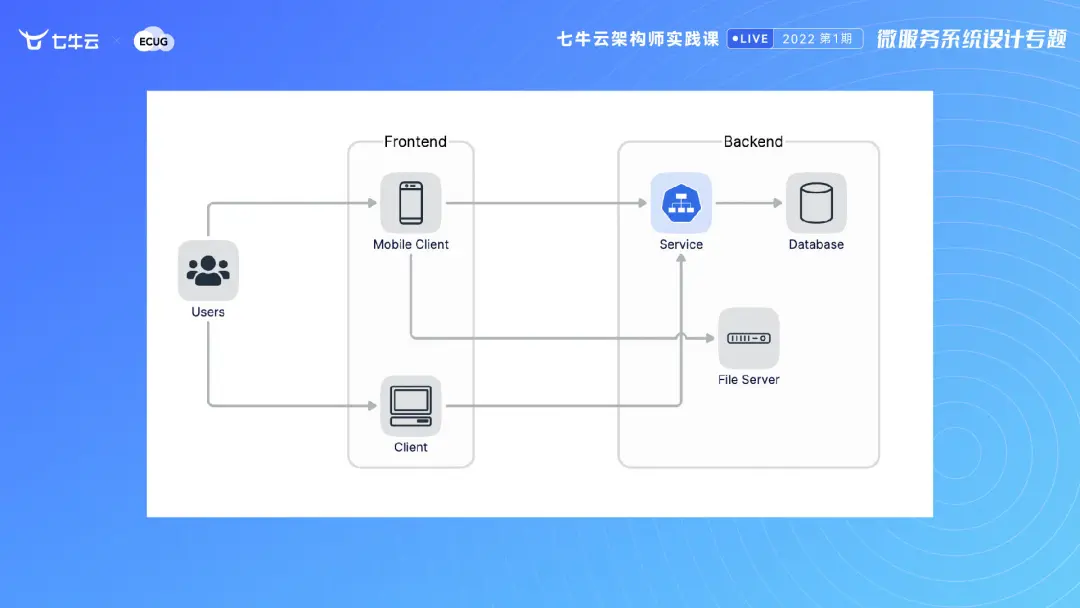This screenshot has width=1080, height=608.
Task: Click the "Users" text label
Action: [x=208, y=312]
